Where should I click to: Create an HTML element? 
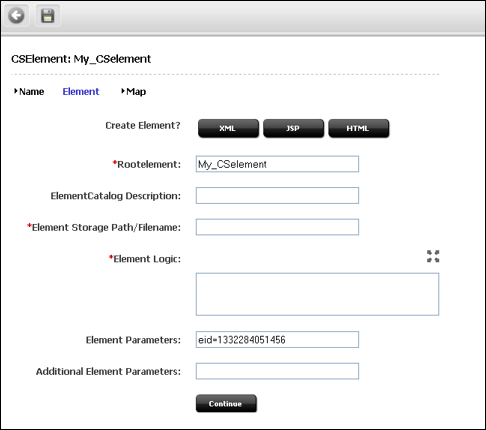click(x=359, y=128)
